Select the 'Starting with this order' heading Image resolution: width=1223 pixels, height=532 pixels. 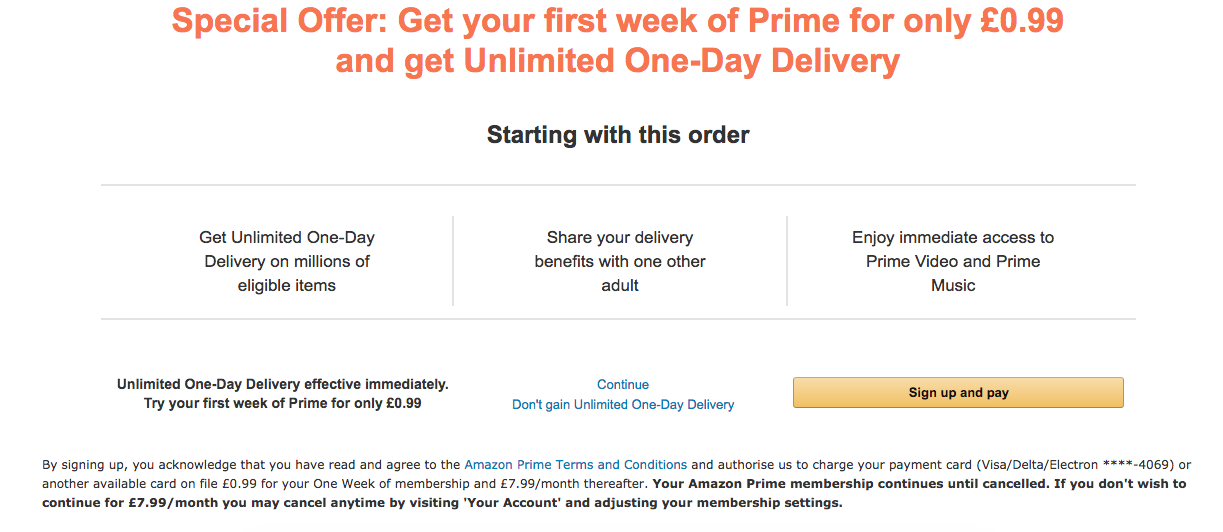[618, 135]
